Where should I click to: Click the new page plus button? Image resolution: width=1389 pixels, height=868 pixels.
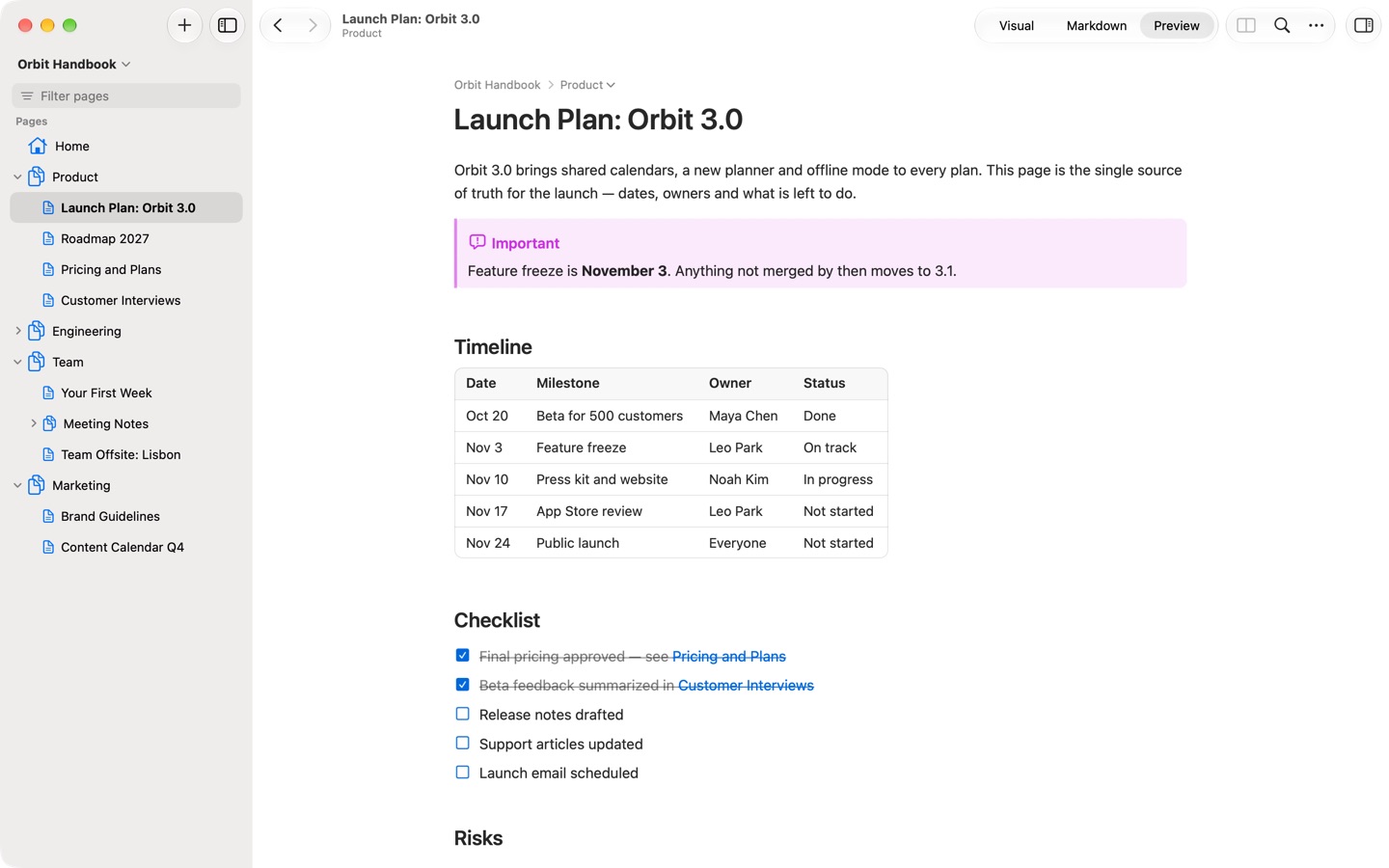(x=184, y=25)
